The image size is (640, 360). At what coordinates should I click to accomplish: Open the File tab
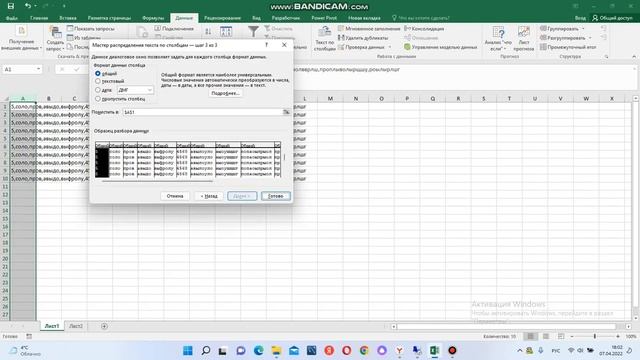[x=12, y=18]
